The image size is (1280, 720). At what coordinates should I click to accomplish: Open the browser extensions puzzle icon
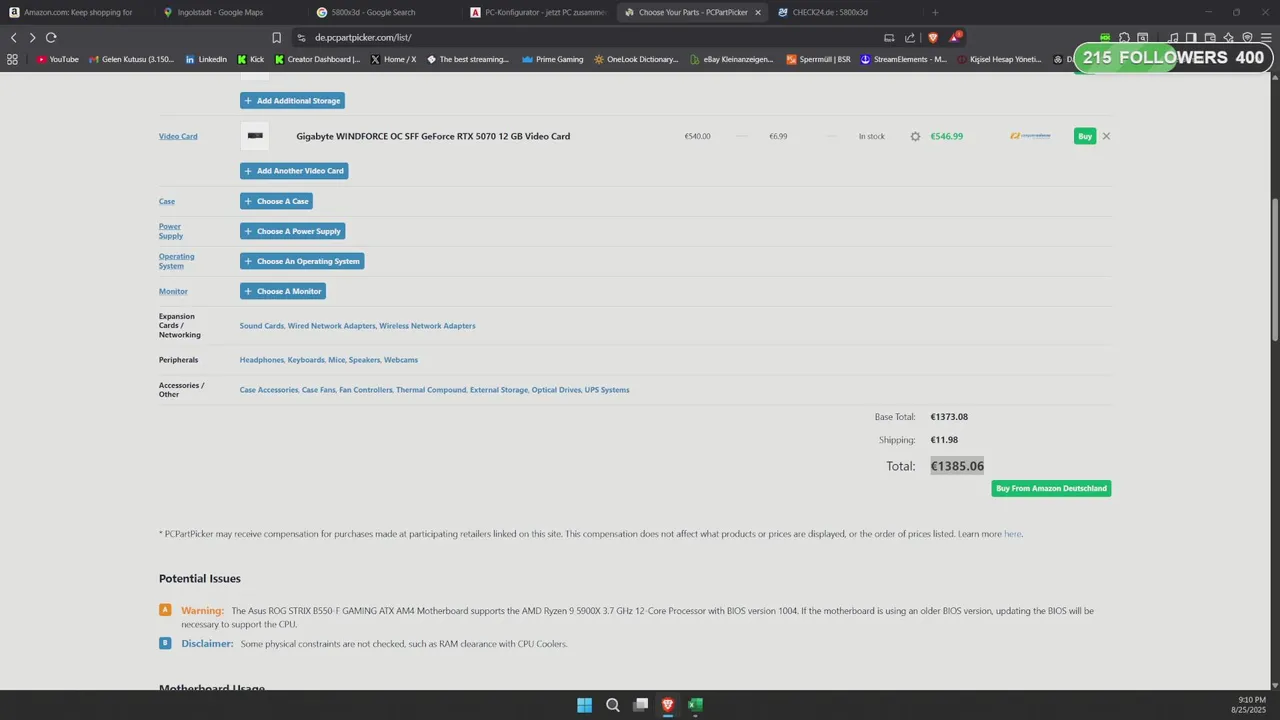coord(1124,37)
